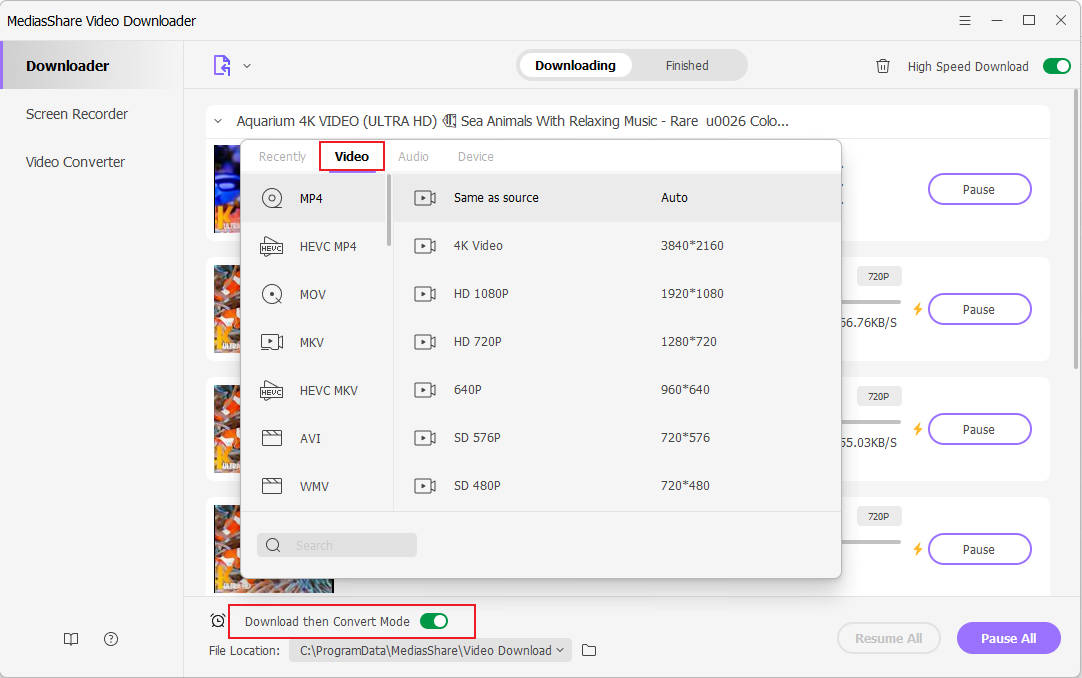Viewport: 1082px width, 678px height.
Task: Click the 3840*2160 resolution value
Action: 692,246
